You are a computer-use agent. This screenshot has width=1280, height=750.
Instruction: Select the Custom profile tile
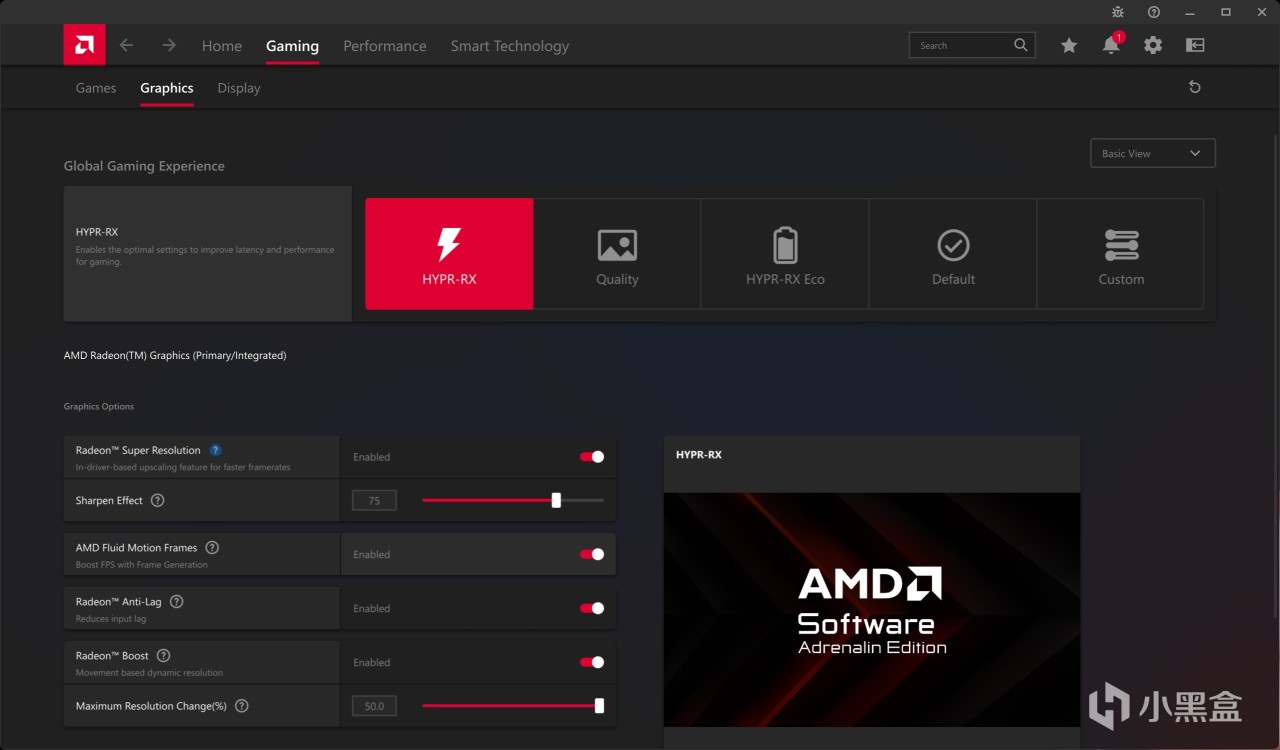point(1121,254)
